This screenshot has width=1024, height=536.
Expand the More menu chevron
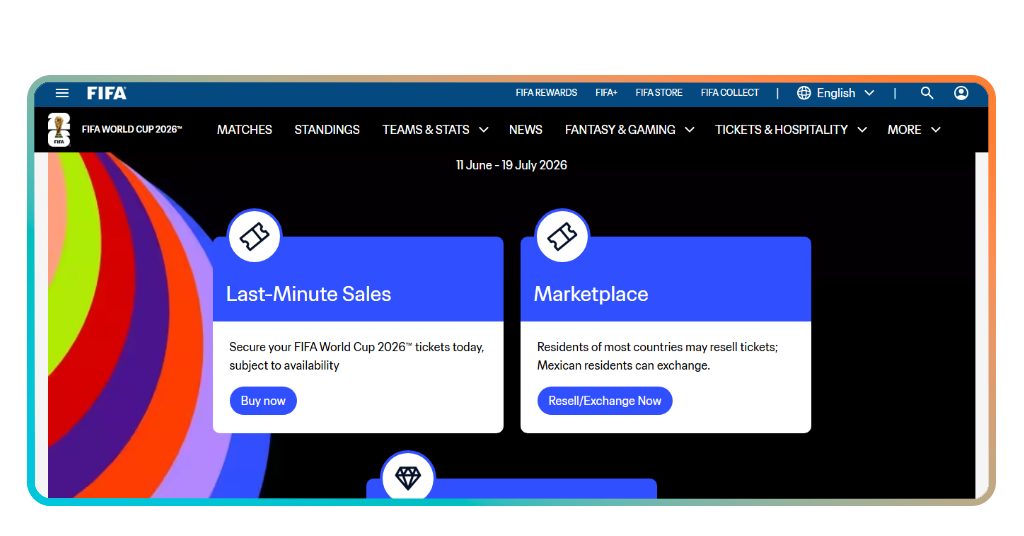(935, 130)
